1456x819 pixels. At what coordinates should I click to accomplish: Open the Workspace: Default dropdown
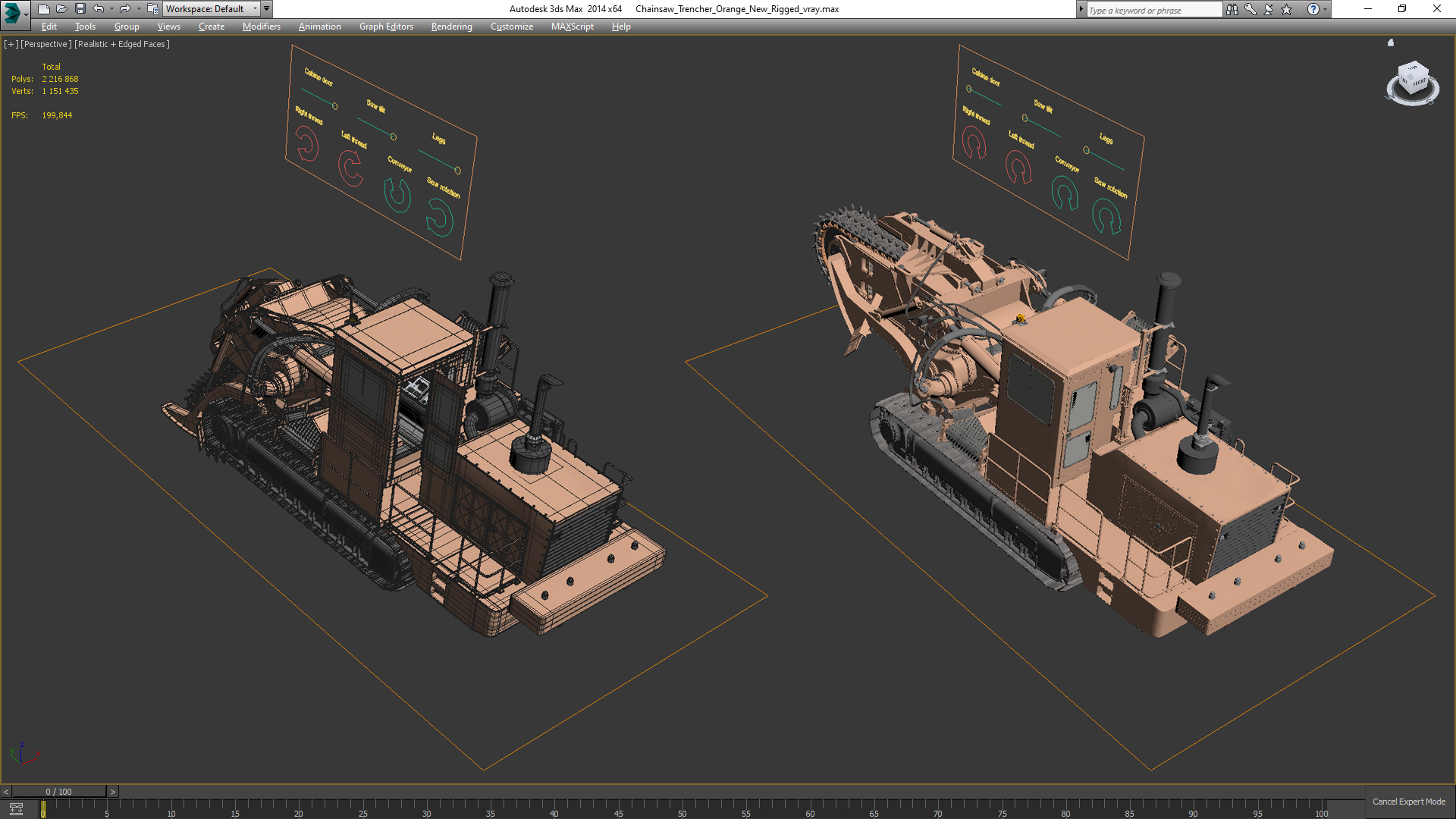[x=211, y=9]
